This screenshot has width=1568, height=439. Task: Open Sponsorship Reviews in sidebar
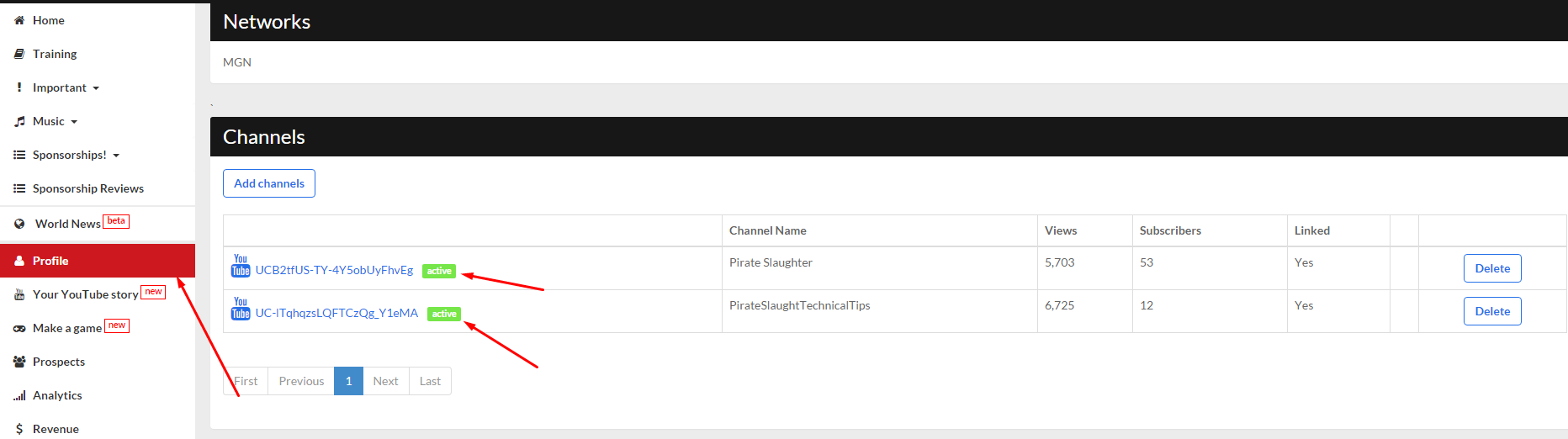87,188
